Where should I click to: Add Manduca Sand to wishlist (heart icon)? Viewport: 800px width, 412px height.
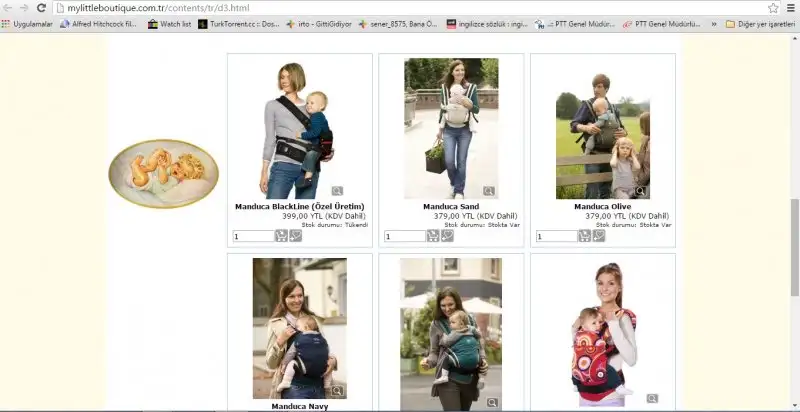447,236
